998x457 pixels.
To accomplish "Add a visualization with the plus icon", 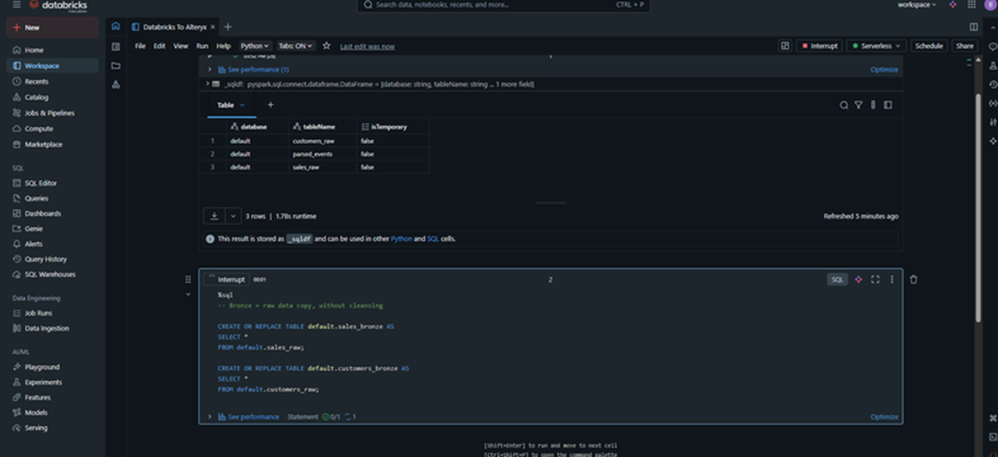I will coord(271,105).
